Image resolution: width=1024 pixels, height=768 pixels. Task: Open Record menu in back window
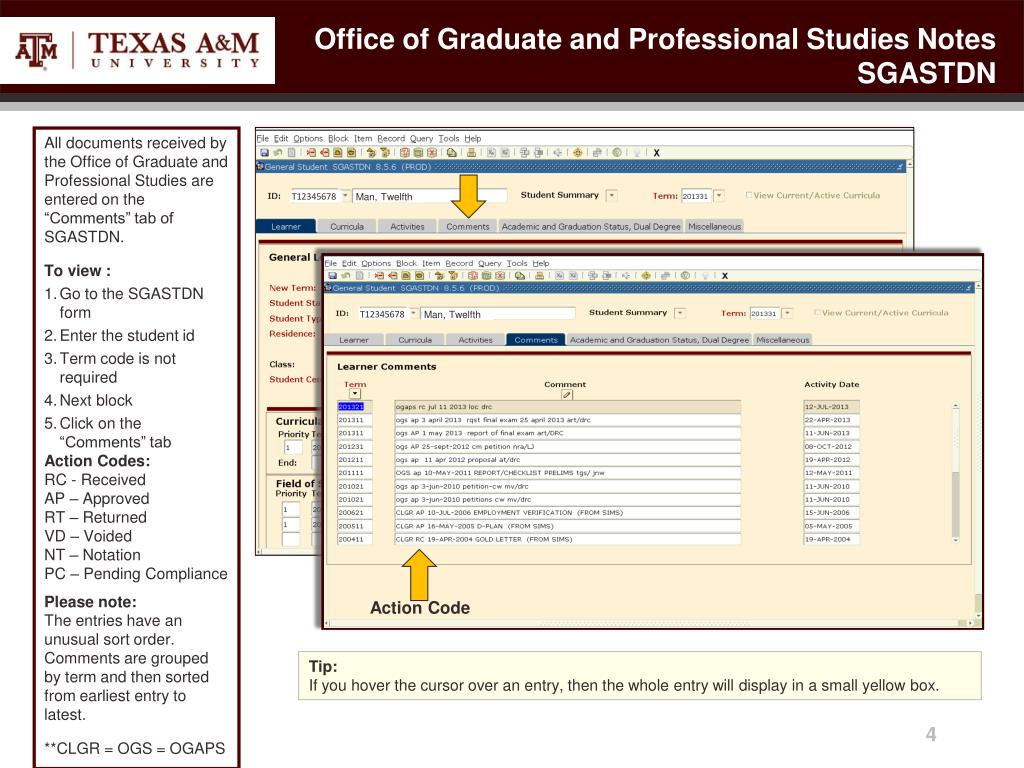click(391, 138)
